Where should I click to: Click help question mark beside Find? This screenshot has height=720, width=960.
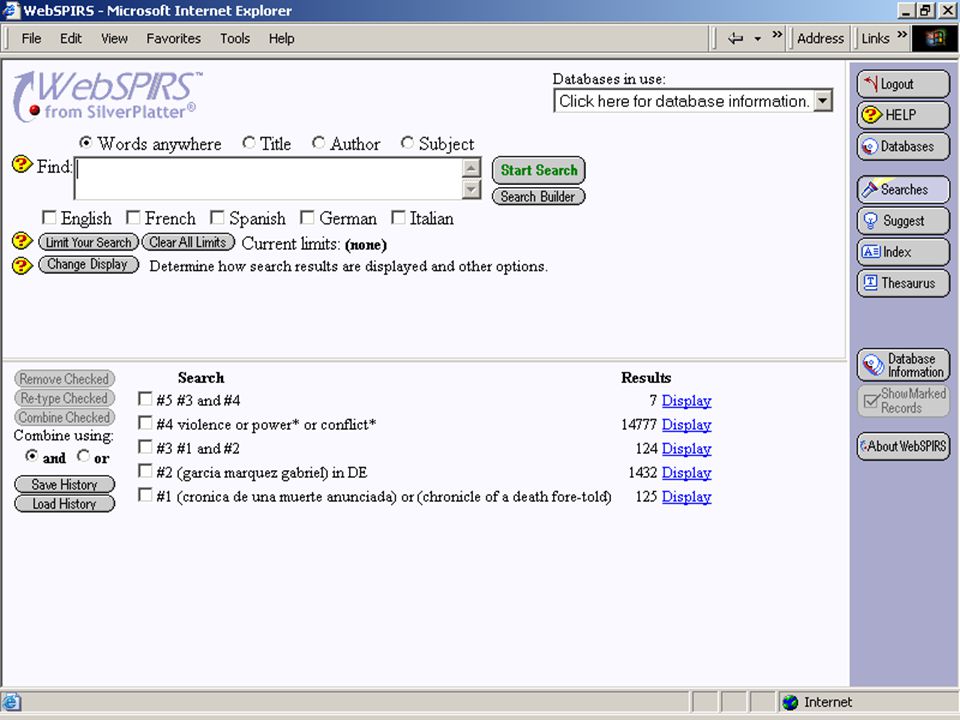click(22, 164)
